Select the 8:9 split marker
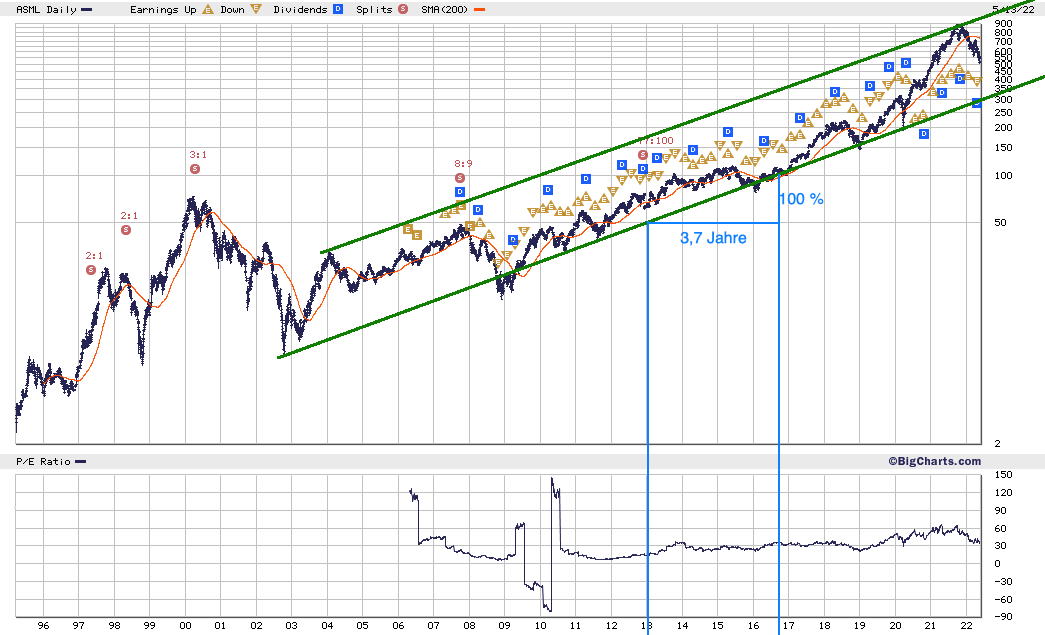 [x=460, y=178]
